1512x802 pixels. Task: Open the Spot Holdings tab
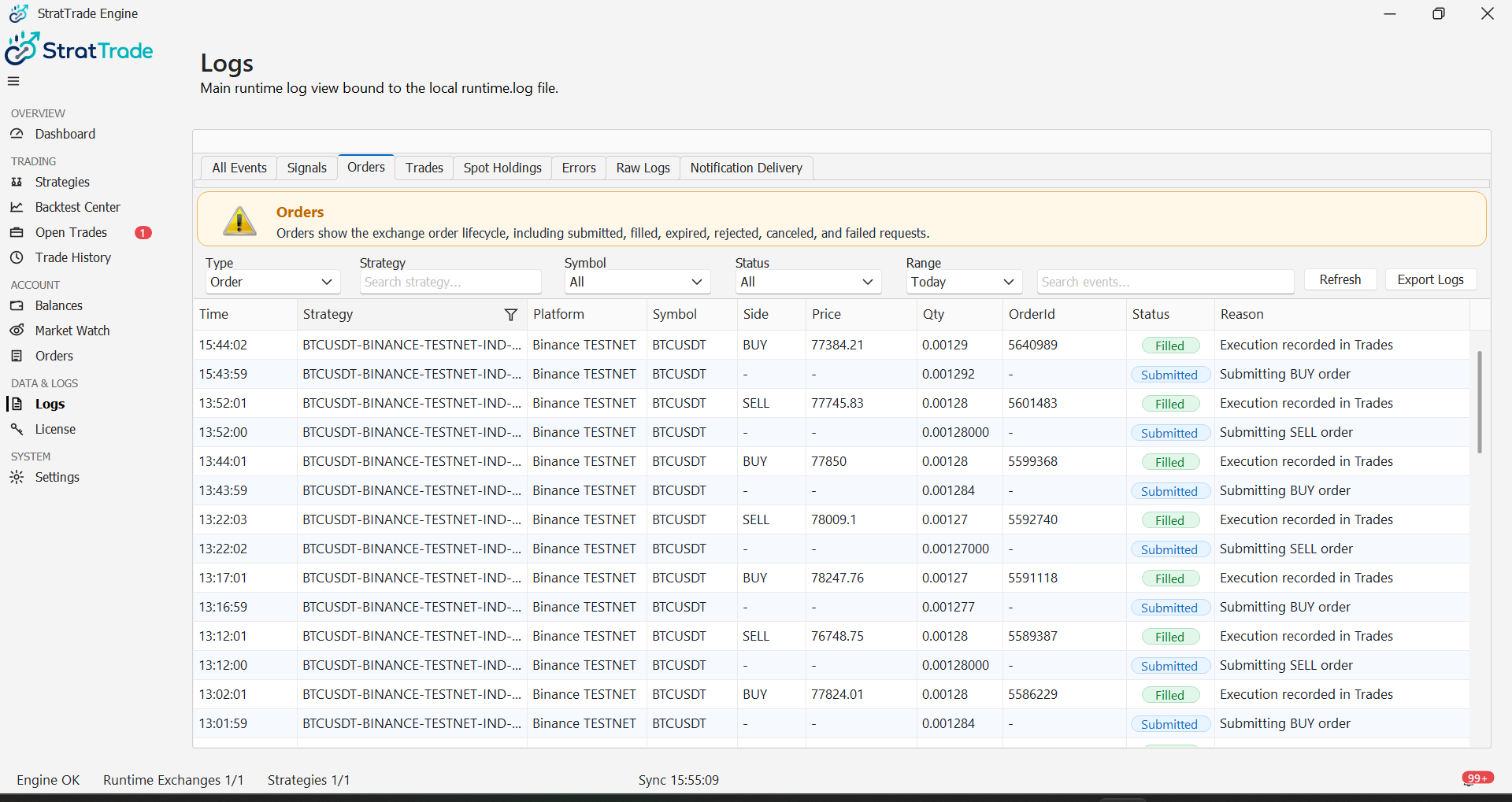502,168
